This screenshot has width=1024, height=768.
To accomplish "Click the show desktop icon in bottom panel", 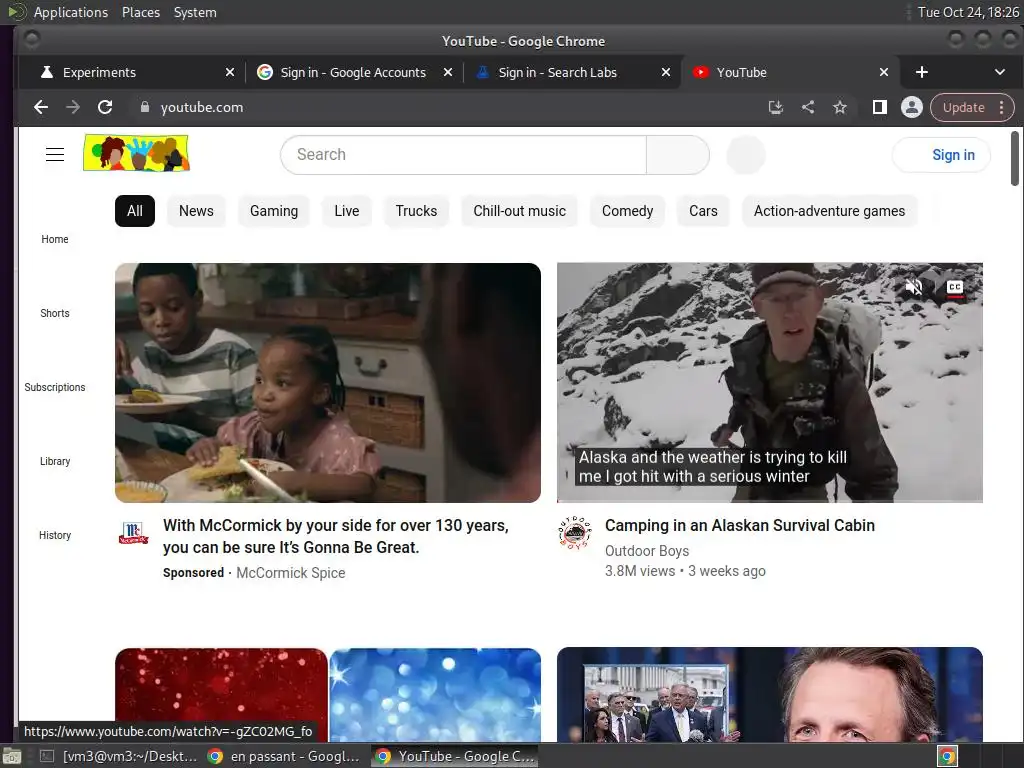I will pyautogui.click(x=10, y=756).
